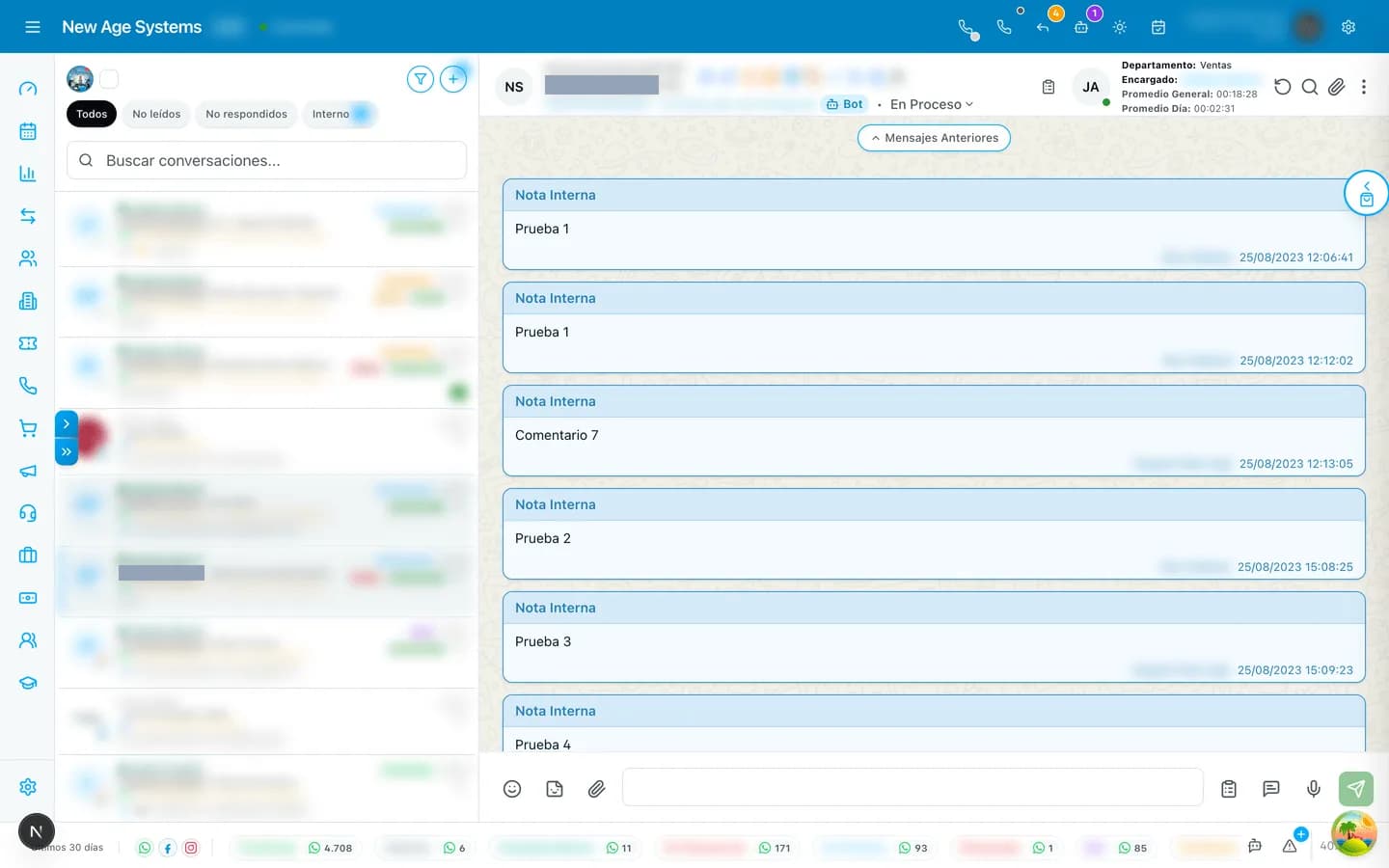Screen dimensions: 1389x868
Task: Load Mensajes Anteriores
Action: tap(934, 138)
